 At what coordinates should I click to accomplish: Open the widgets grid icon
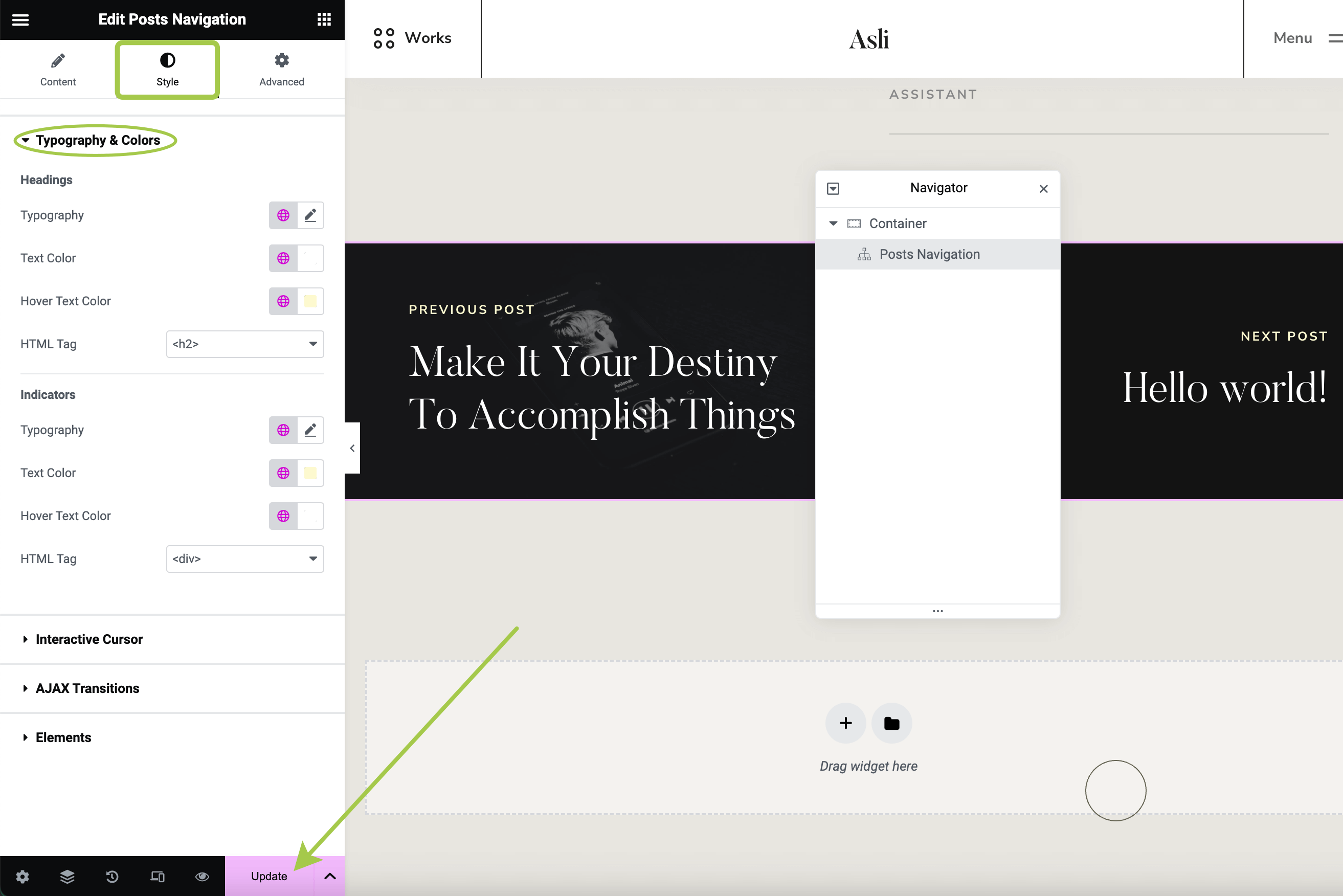point(324,19)
